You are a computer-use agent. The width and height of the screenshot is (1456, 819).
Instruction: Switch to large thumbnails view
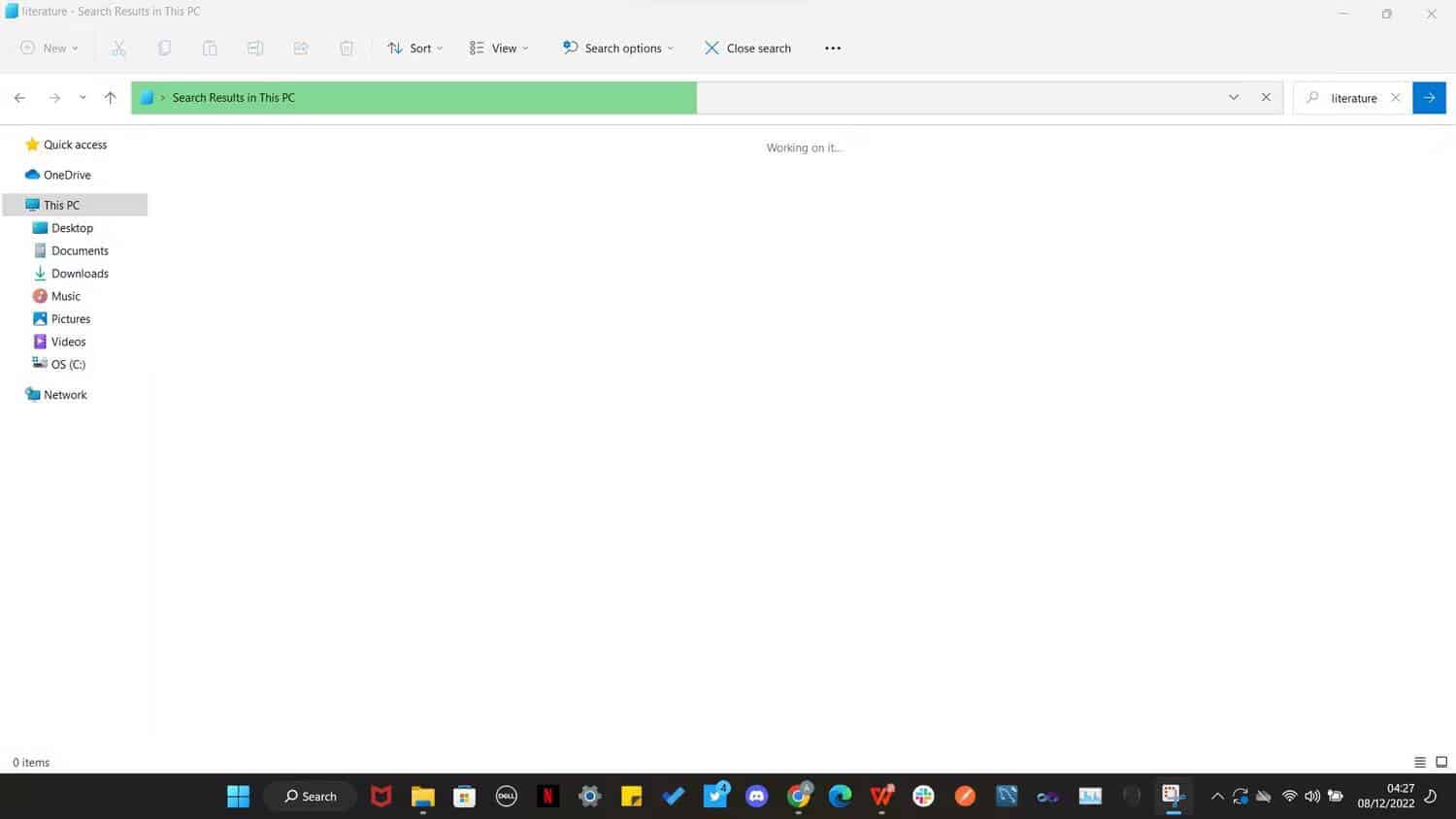(x=1439, y=762)
